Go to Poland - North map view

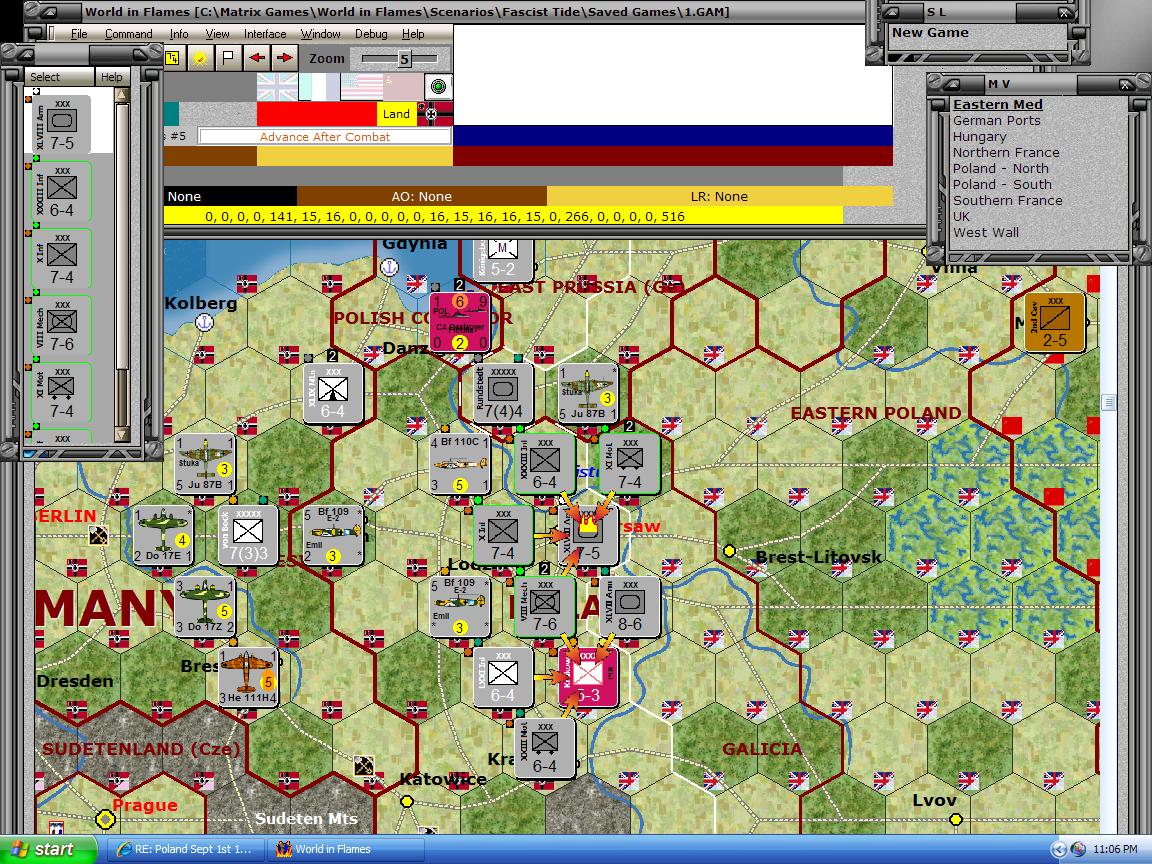(x=1001, y=168)
